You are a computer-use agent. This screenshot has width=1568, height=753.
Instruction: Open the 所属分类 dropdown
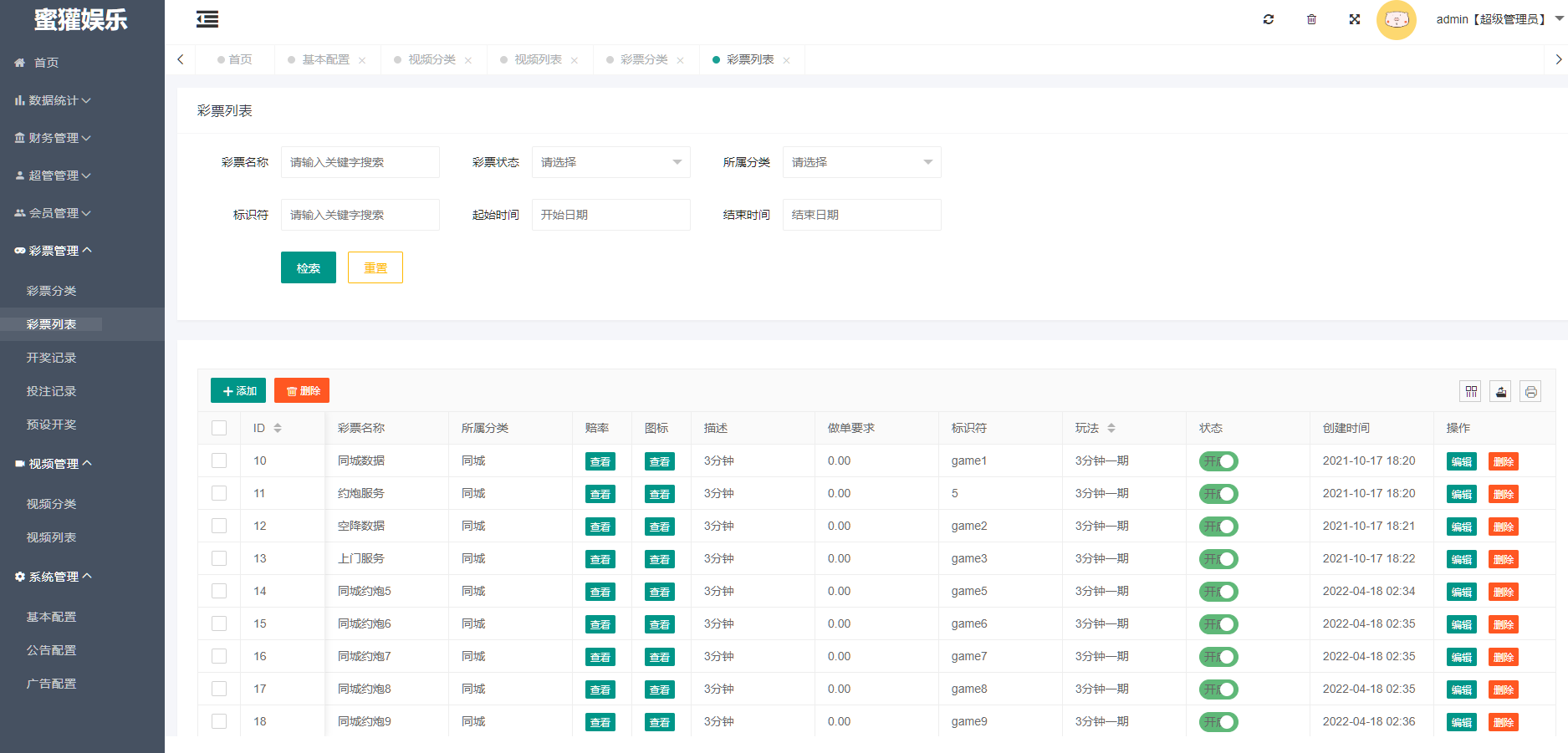click(861, 162)
